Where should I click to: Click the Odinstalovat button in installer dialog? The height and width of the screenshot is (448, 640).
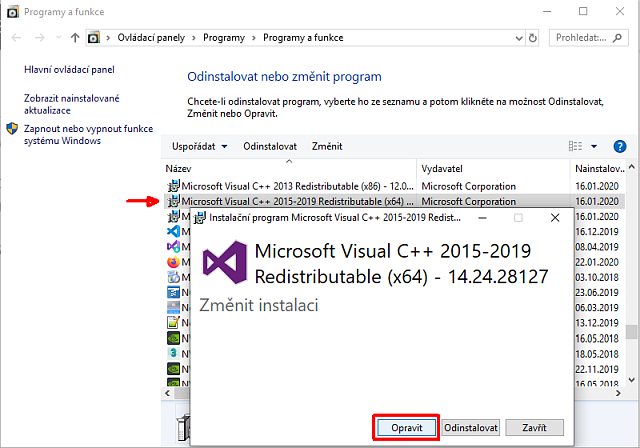point(471,428)
